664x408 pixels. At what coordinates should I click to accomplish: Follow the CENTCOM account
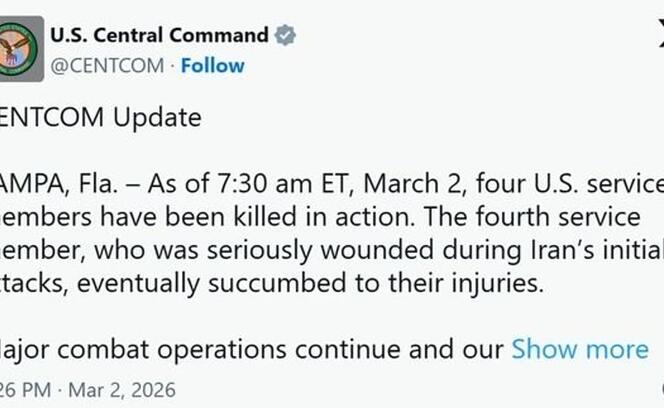[x=213, y=65]
